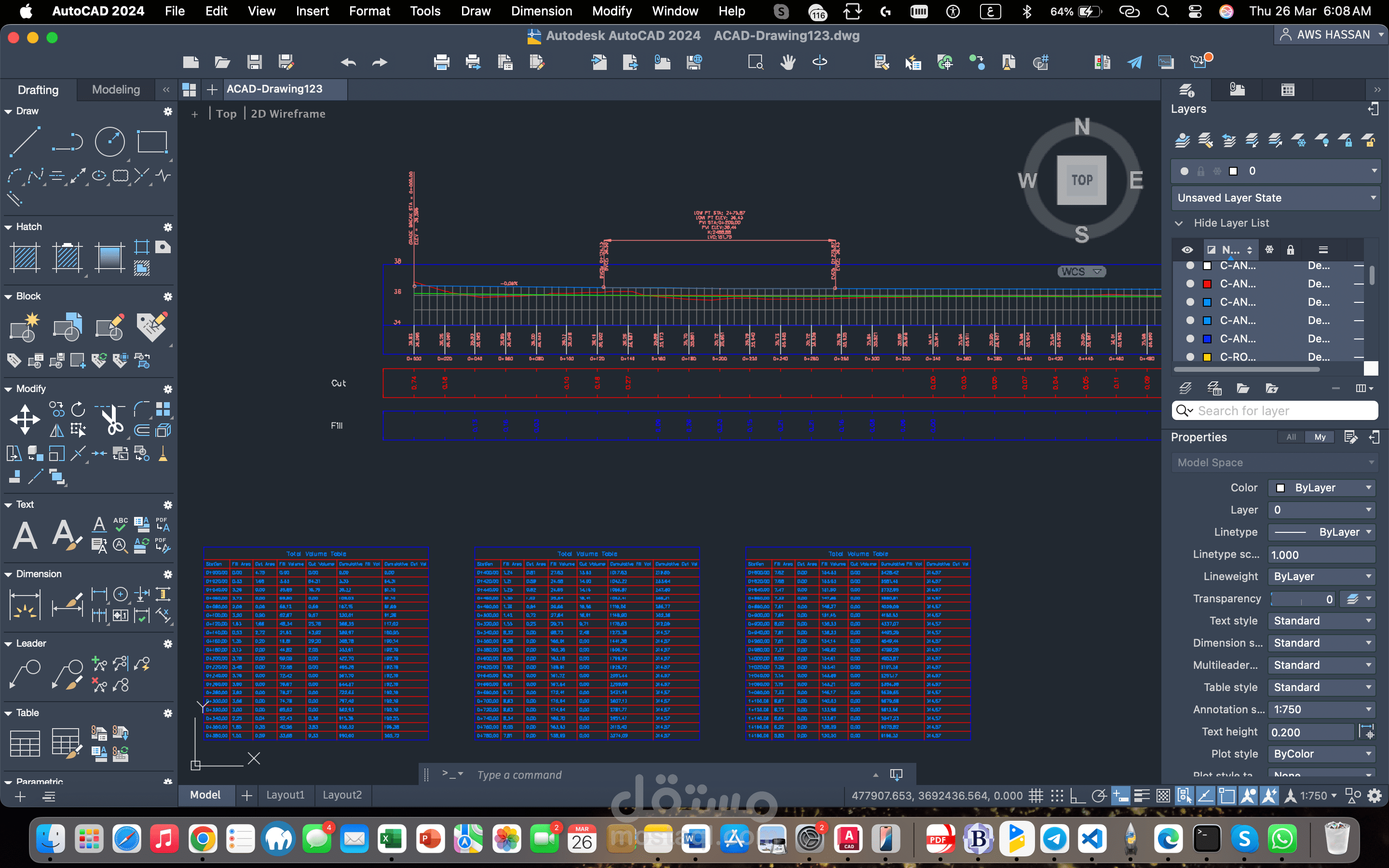Screen dimensions: 1389x868
Task: Open the Dimension menu
Action: click(541, 11)
